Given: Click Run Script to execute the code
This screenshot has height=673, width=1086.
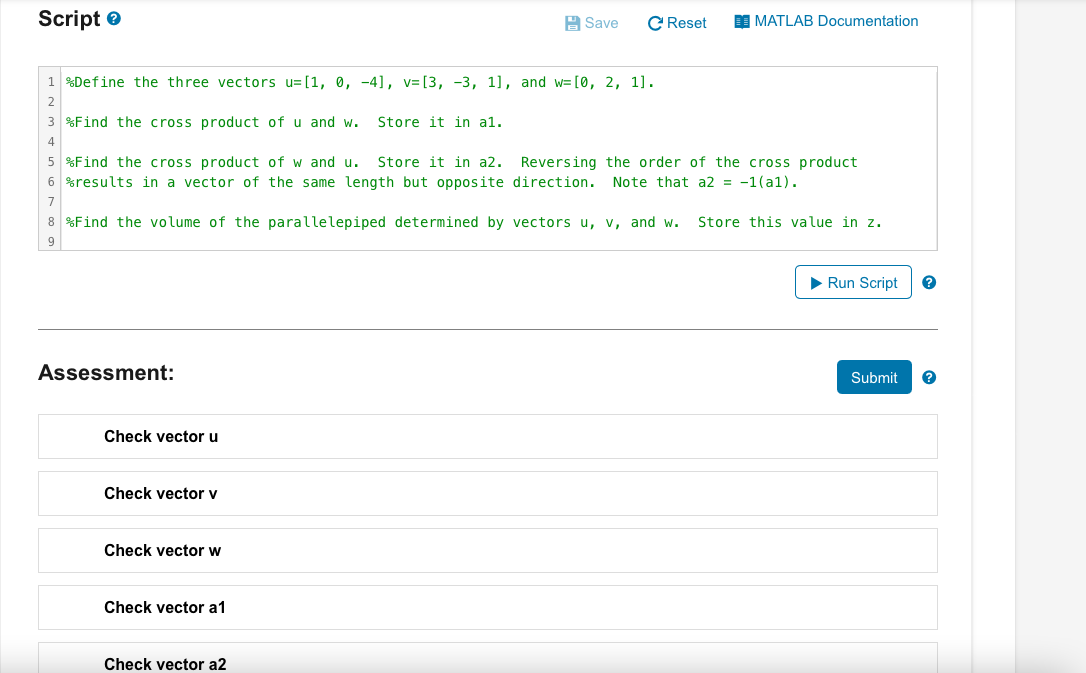Looking at the screenshot, I should (853, 282).
